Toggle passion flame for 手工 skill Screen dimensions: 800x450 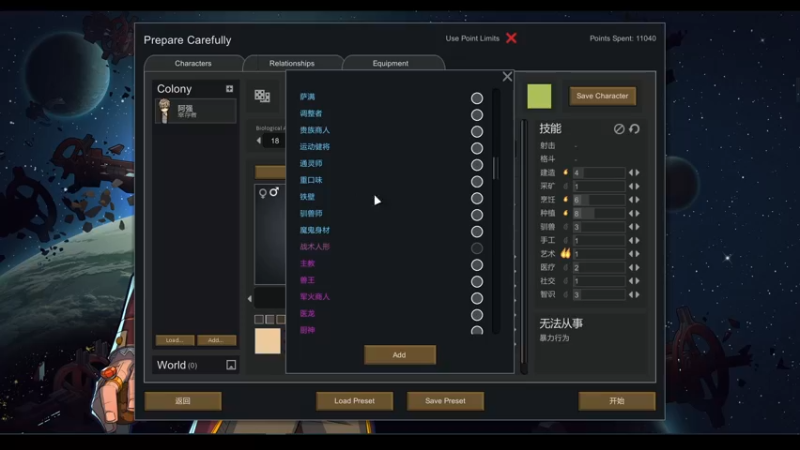click(565, 240)
